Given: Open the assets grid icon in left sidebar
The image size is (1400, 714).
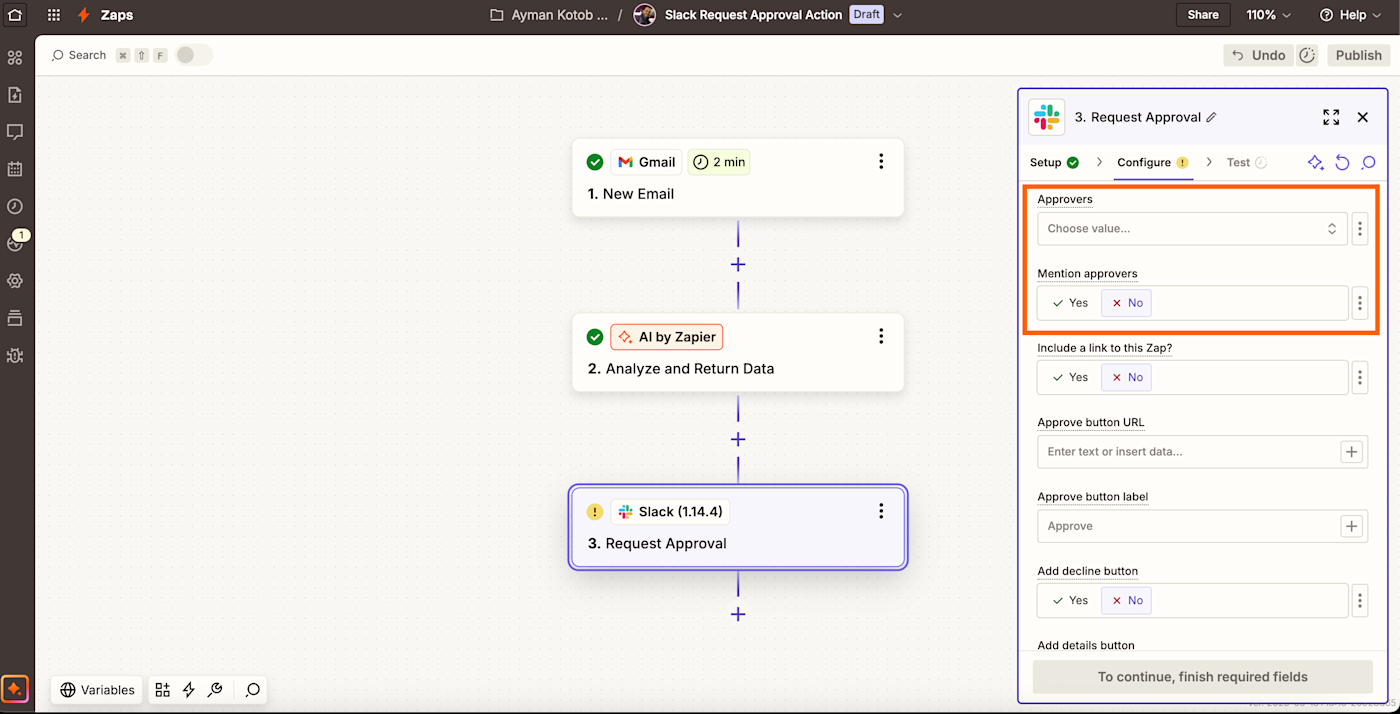Looking at the screenshot, I should 14,58.
